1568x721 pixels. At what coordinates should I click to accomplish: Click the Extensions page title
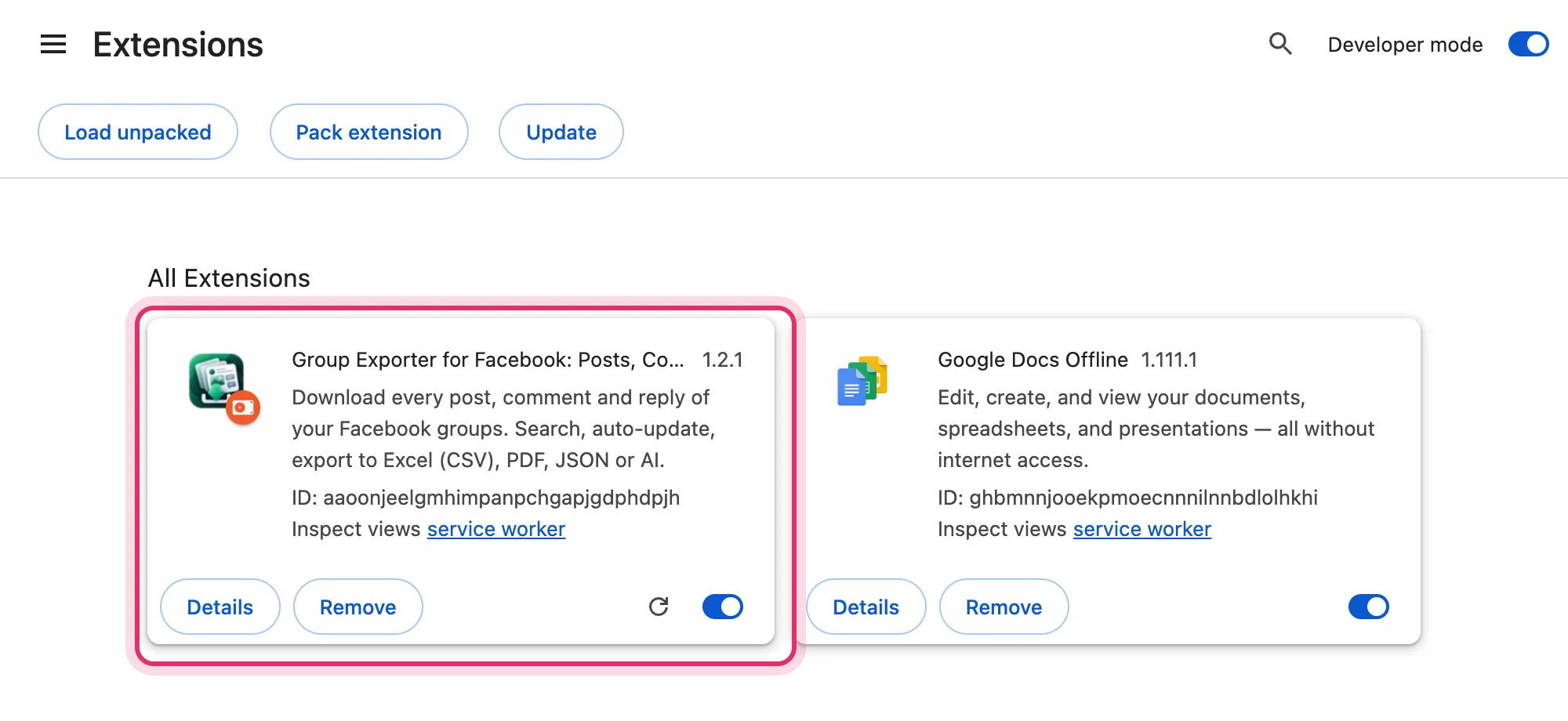(x=178, y=45)
